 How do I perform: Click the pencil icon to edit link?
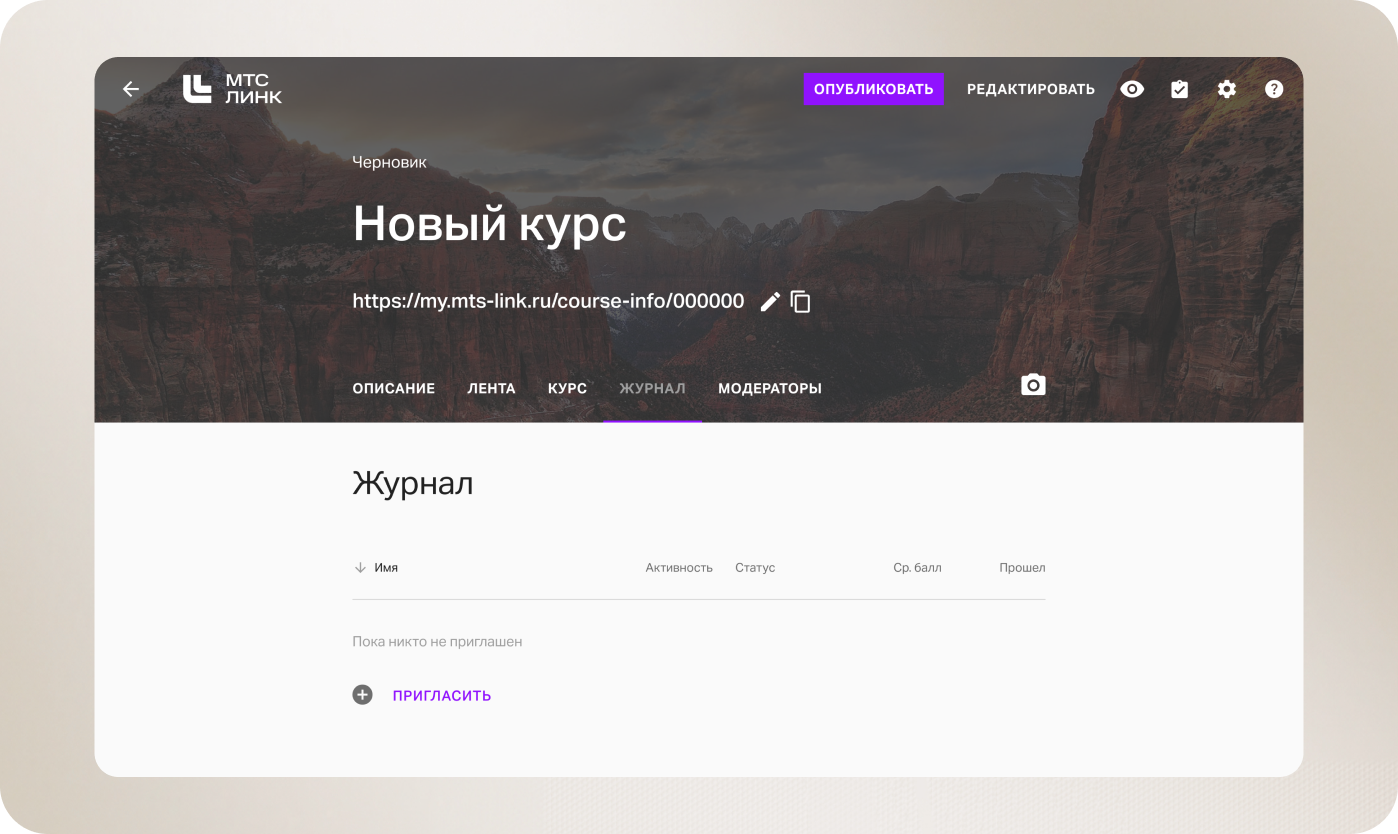pos(770,302)
